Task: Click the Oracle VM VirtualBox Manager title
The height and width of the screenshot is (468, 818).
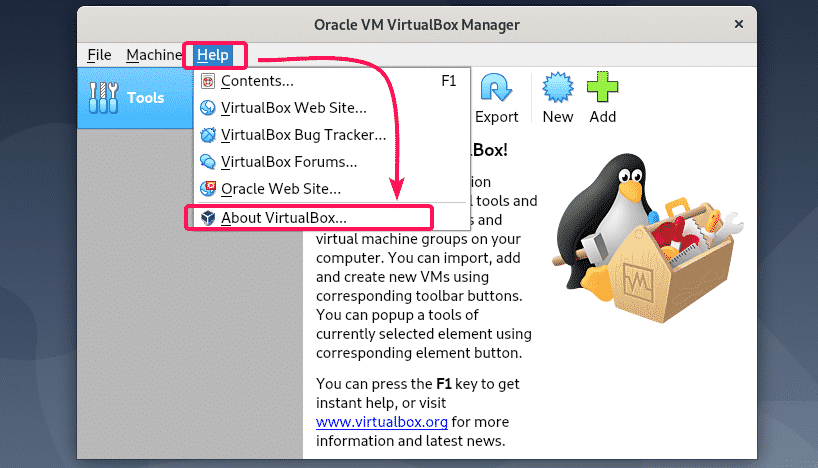Action: (417, 25)
